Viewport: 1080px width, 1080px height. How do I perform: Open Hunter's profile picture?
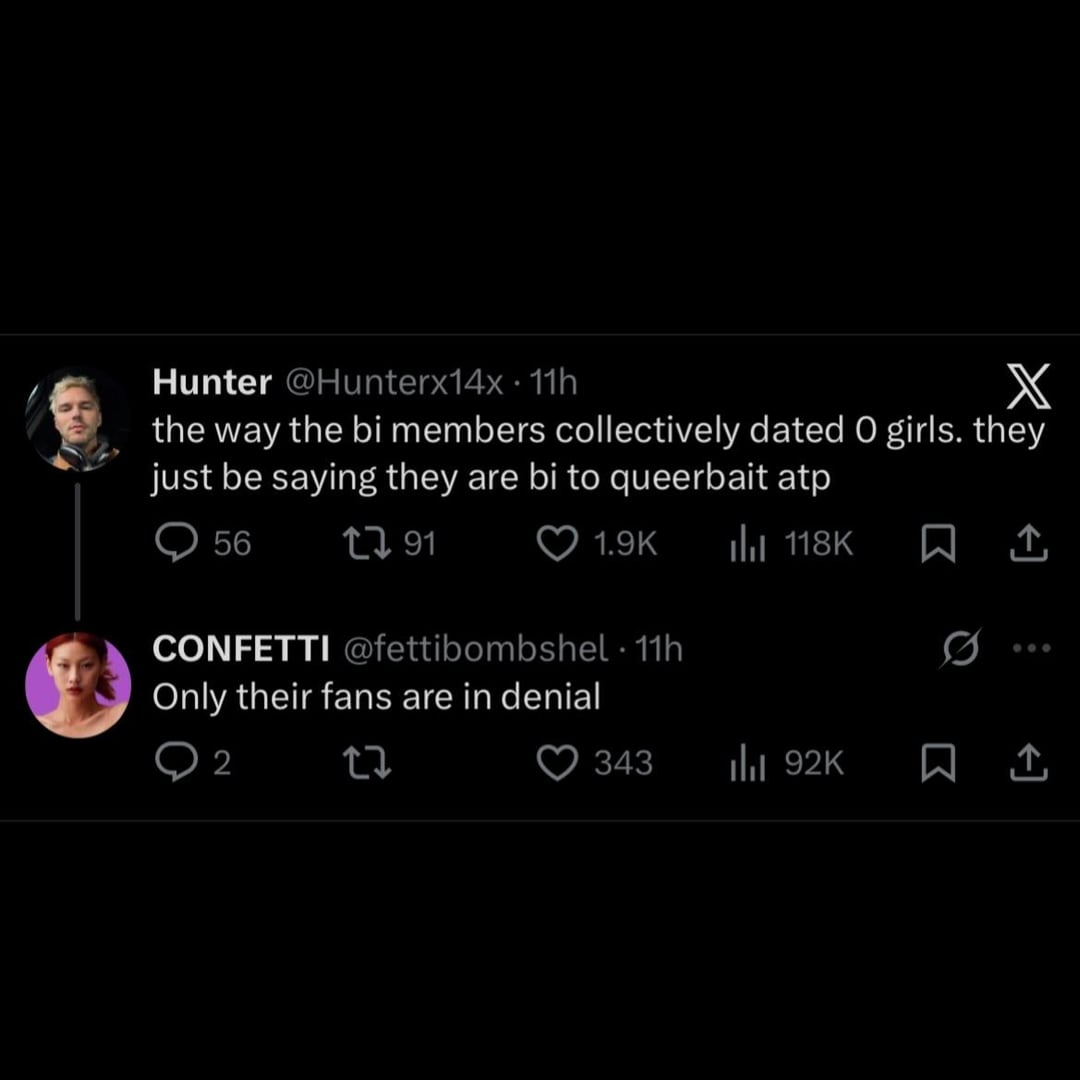click(78, 419)
